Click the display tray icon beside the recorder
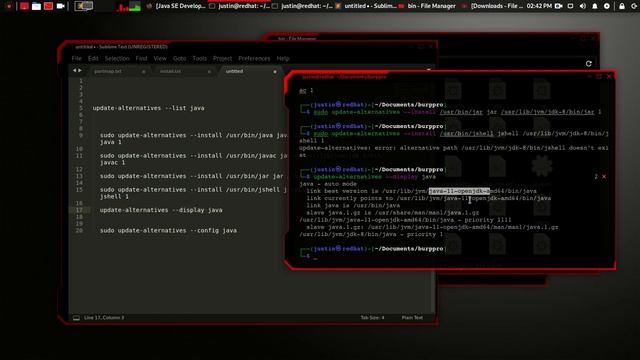Image resolution: width=640 pixels, height=360 pixels. 570,6
